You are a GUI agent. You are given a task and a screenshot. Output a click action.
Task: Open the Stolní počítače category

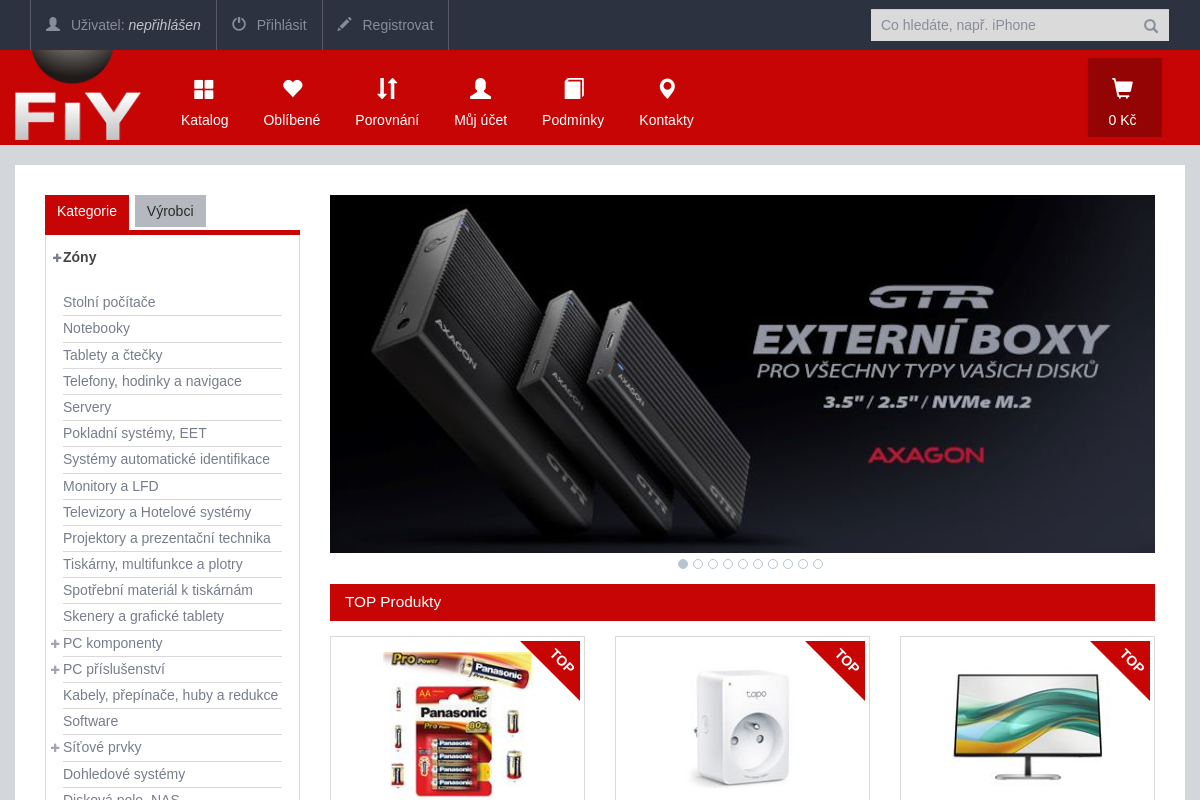tap(109, 302)
